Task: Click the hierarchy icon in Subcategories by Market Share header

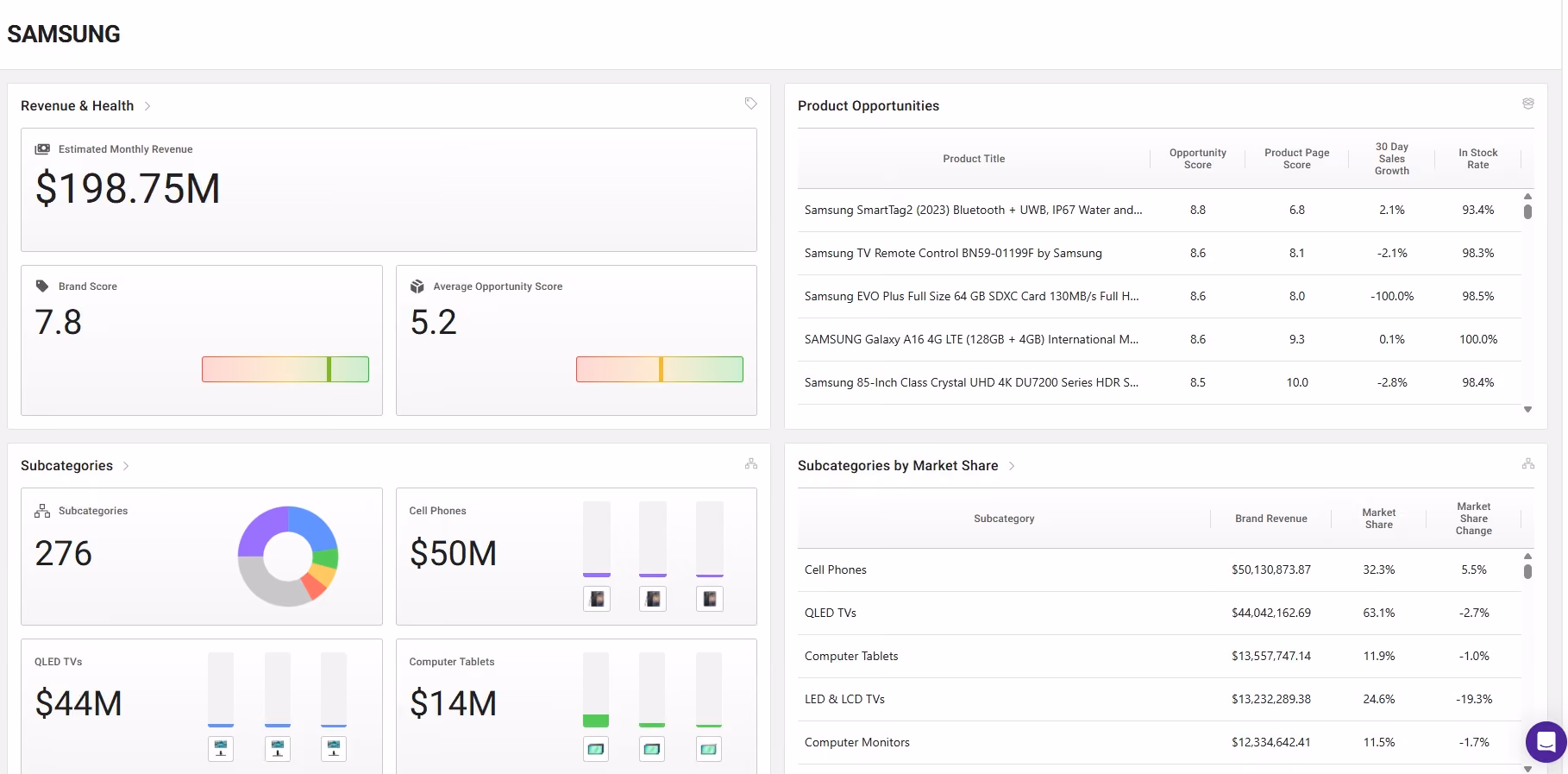Action: coord(1528,463)
